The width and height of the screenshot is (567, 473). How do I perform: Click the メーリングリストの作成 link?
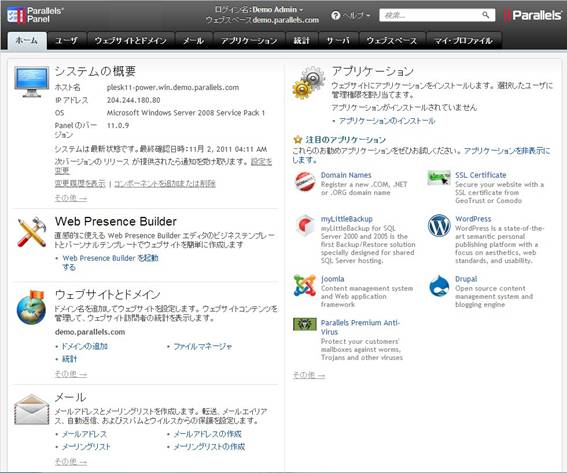pos(209,447)
